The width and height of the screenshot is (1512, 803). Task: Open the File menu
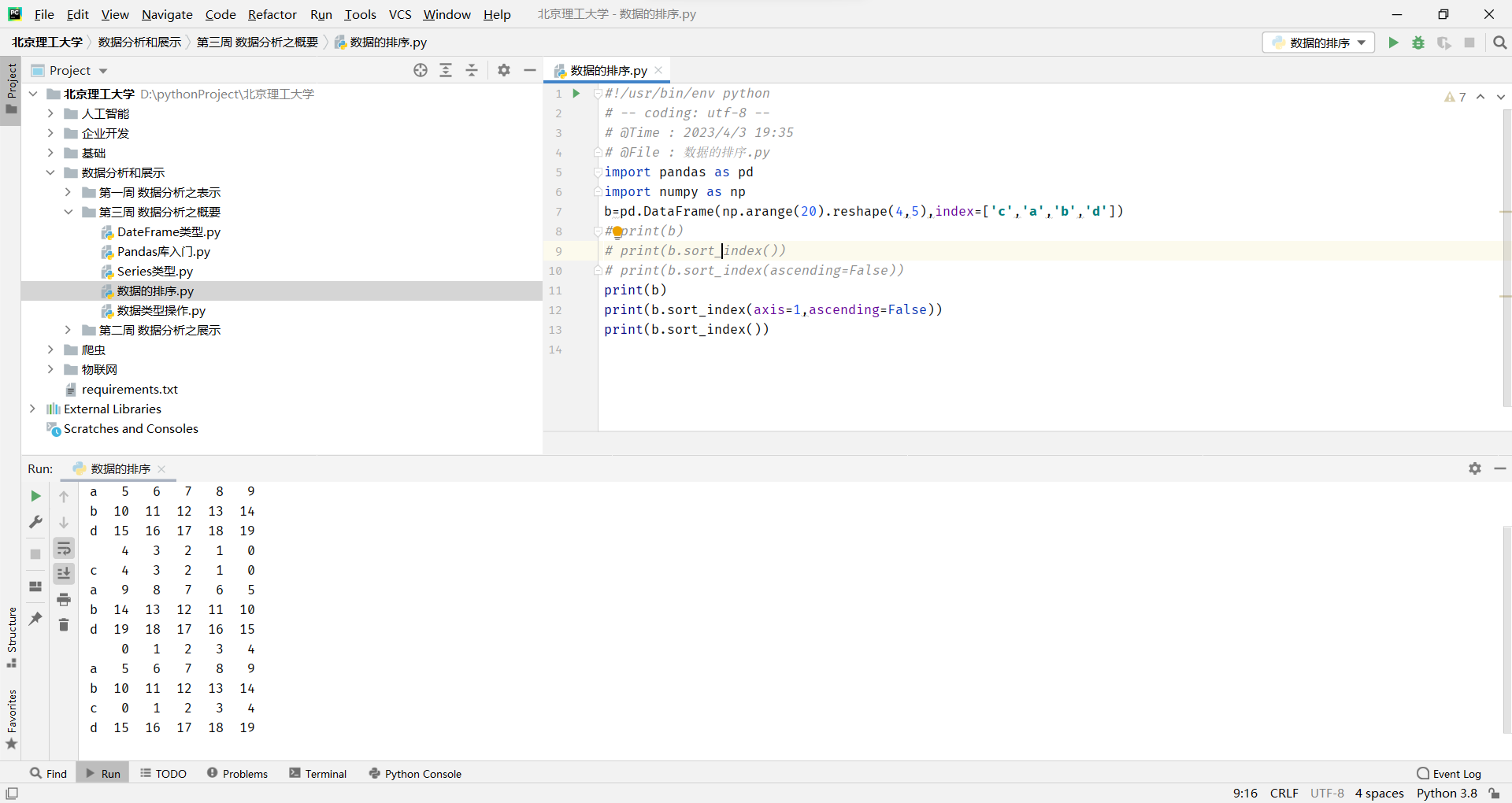coord(44,14)
